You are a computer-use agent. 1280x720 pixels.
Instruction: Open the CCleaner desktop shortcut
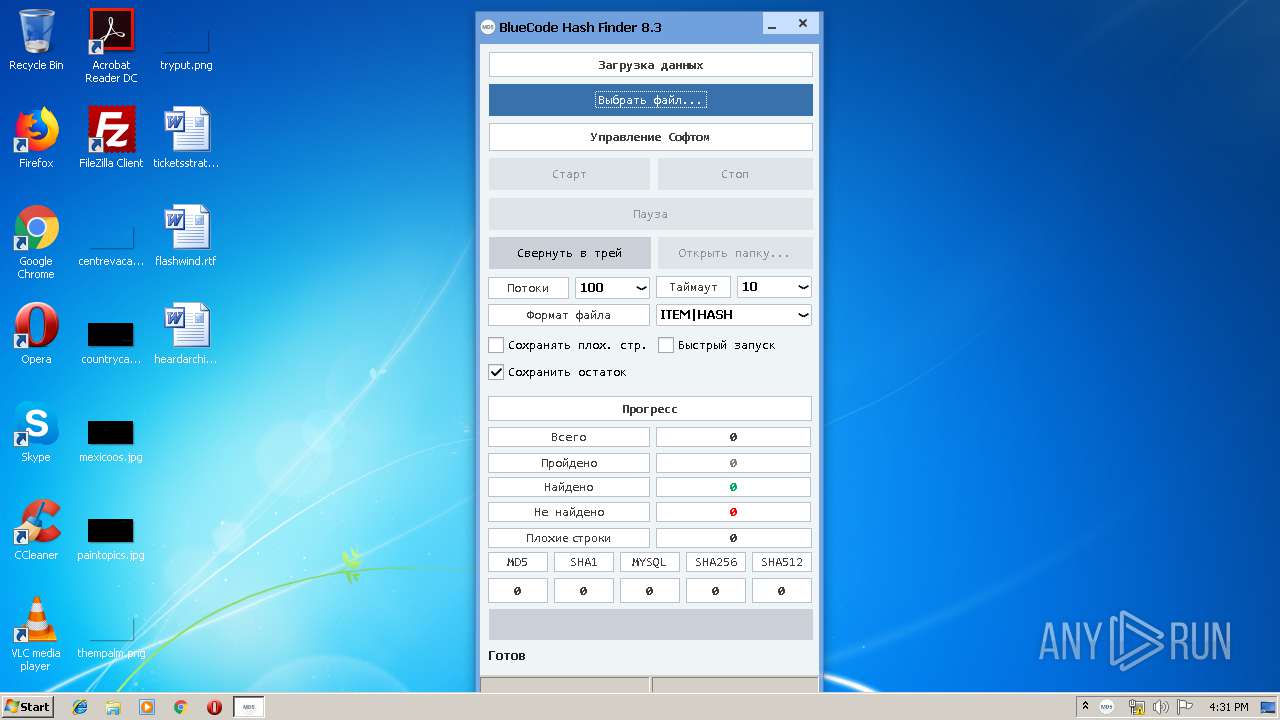click(x=36, y=530)
